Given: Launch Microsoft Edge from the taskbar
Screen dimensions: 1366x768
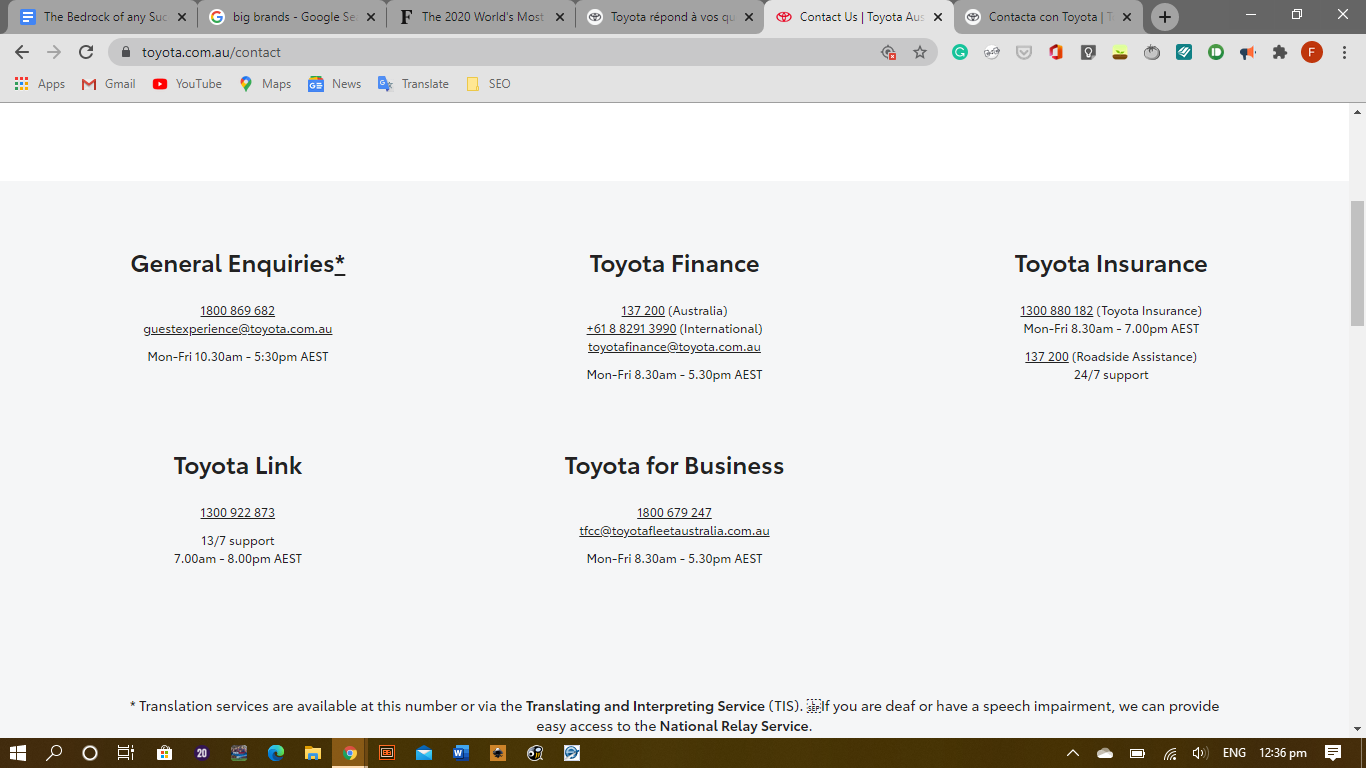Looking at the screenshot, I should click(276, 753).
